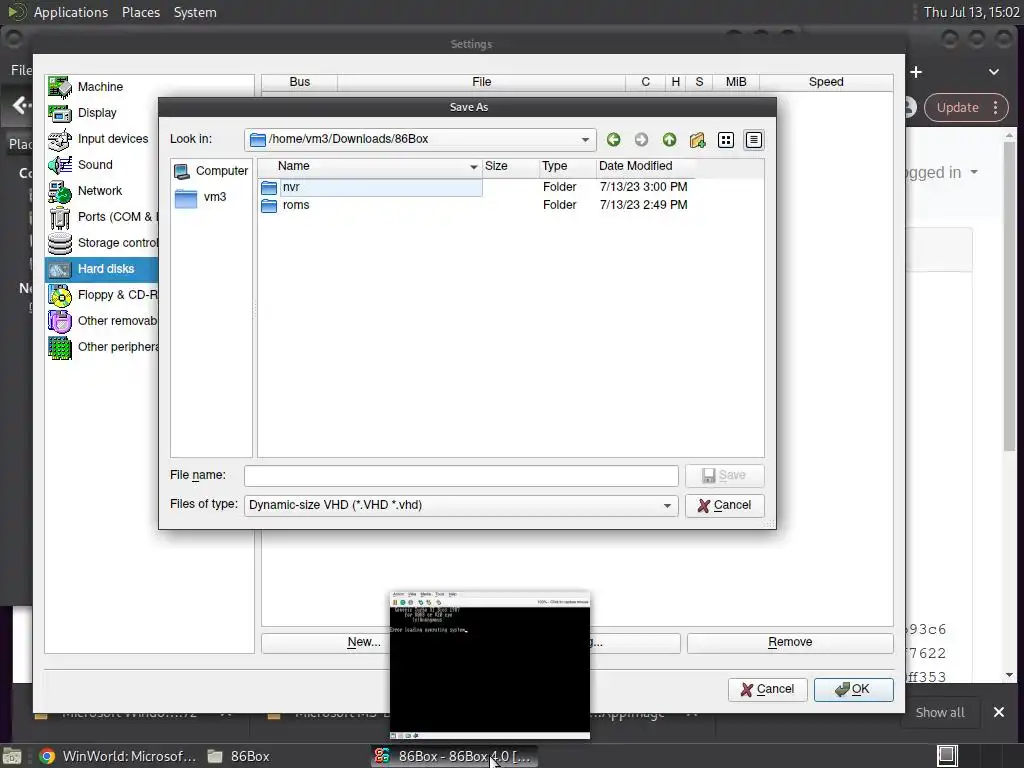
Task: Switch to 86Box 4.0 taskbar entry
Action: (x=455, y=756)
